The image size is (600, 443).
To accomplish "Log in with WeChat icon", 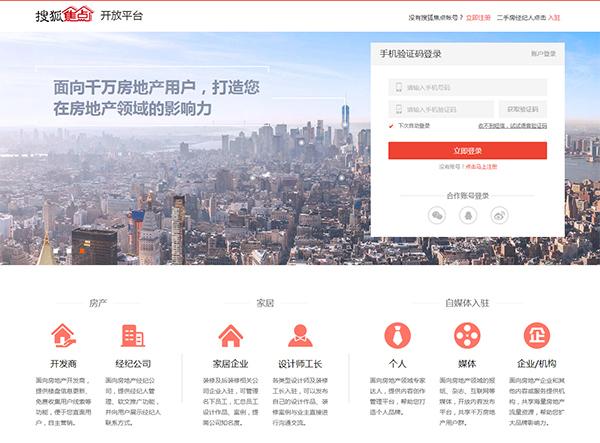I will click(436, 215).
